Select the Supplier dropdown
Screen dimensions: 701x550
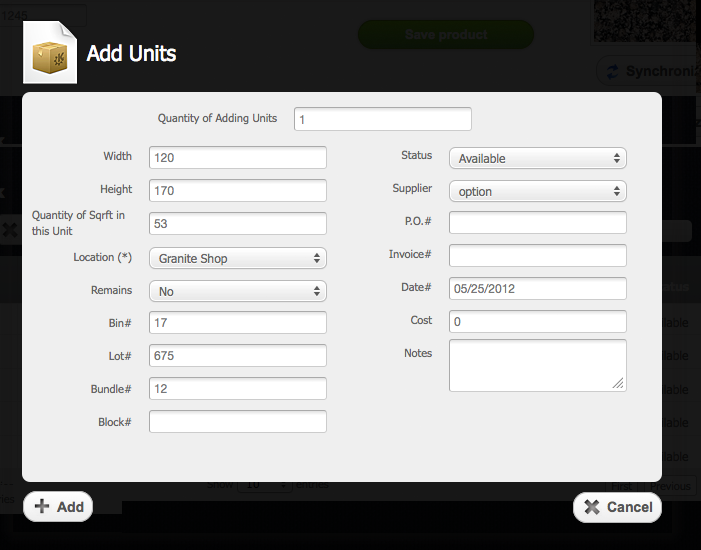pyautogui.click(x=537, y=191)
